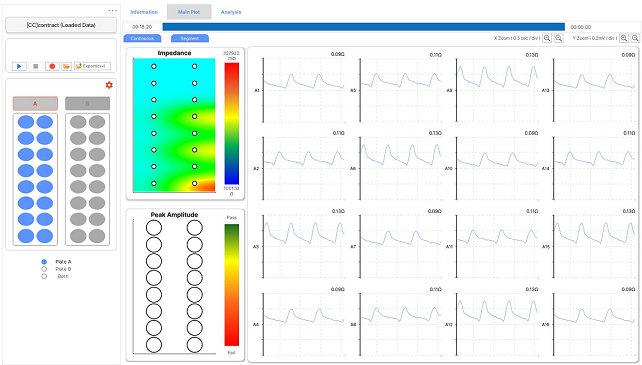Screen dimensions: 642x365
Task: Open the red three-dots menu
Action: pos(113,11)
